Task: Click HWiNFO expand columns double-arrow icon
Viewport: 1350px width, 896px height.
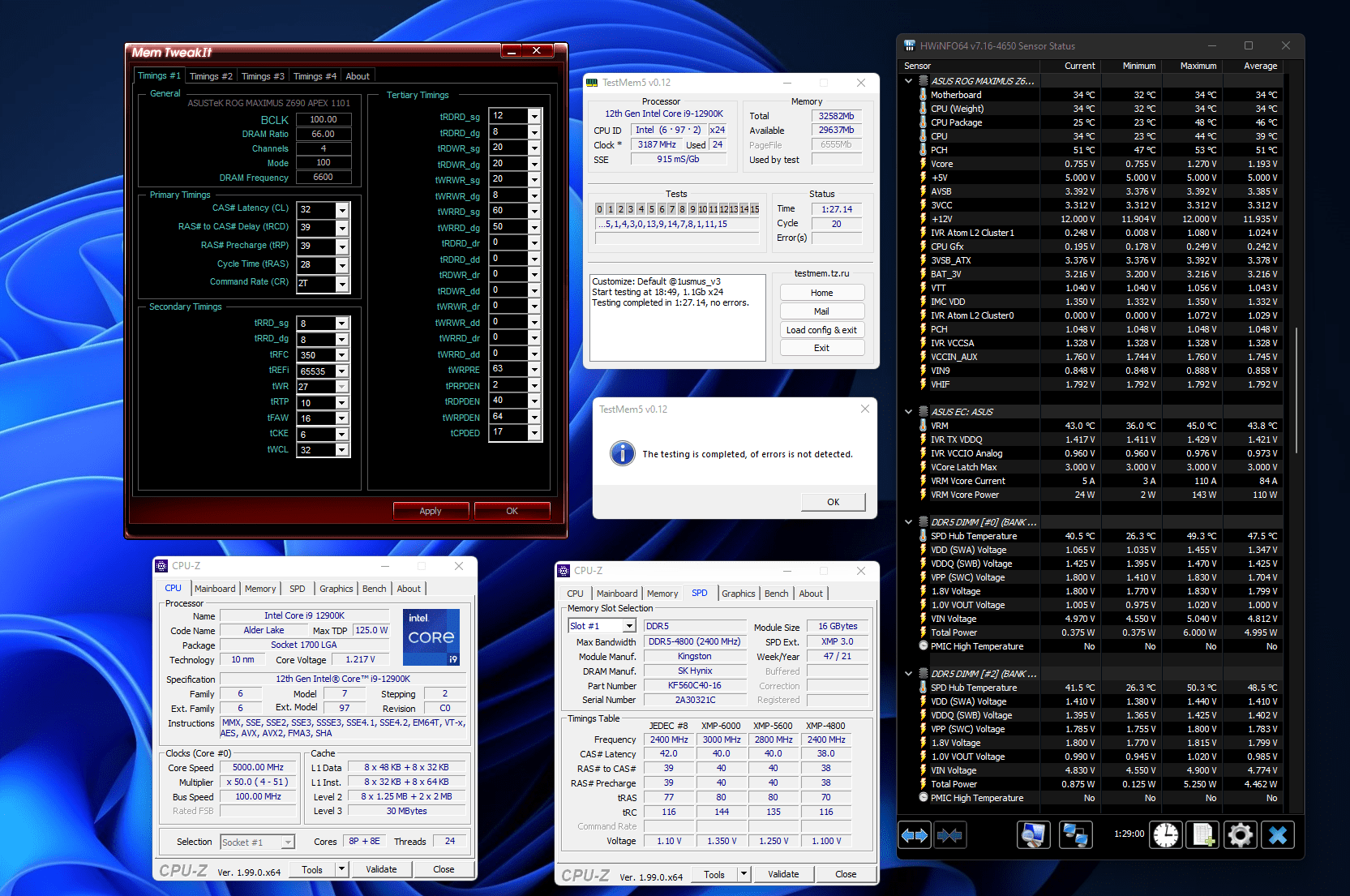Action: point(915,834)
